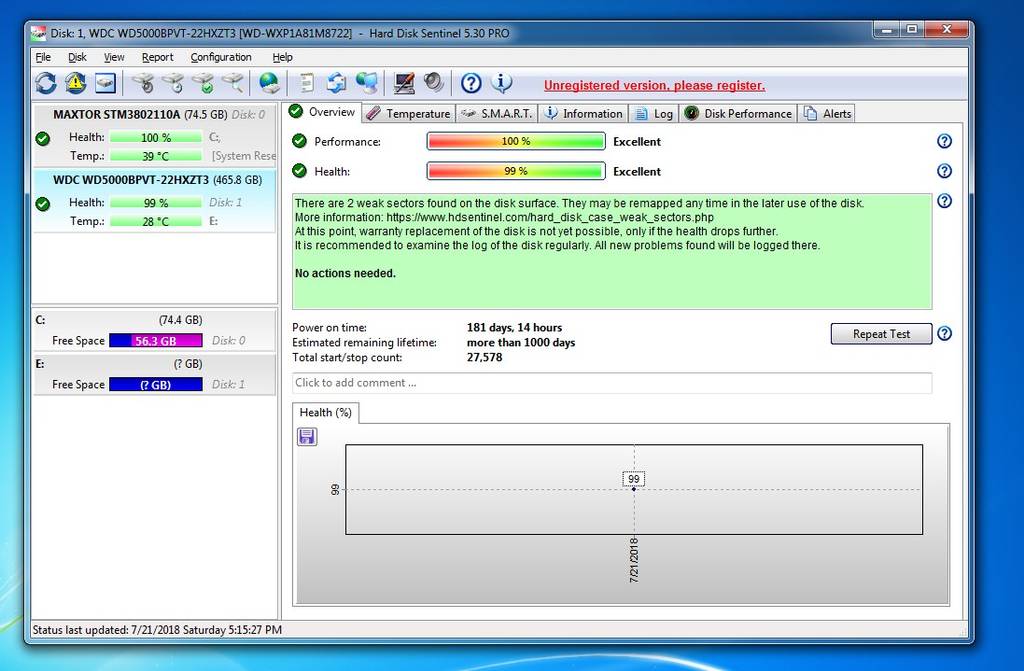
Task: Click C: Free Space 56.3 GB bar
Action: tap(155, 340)
